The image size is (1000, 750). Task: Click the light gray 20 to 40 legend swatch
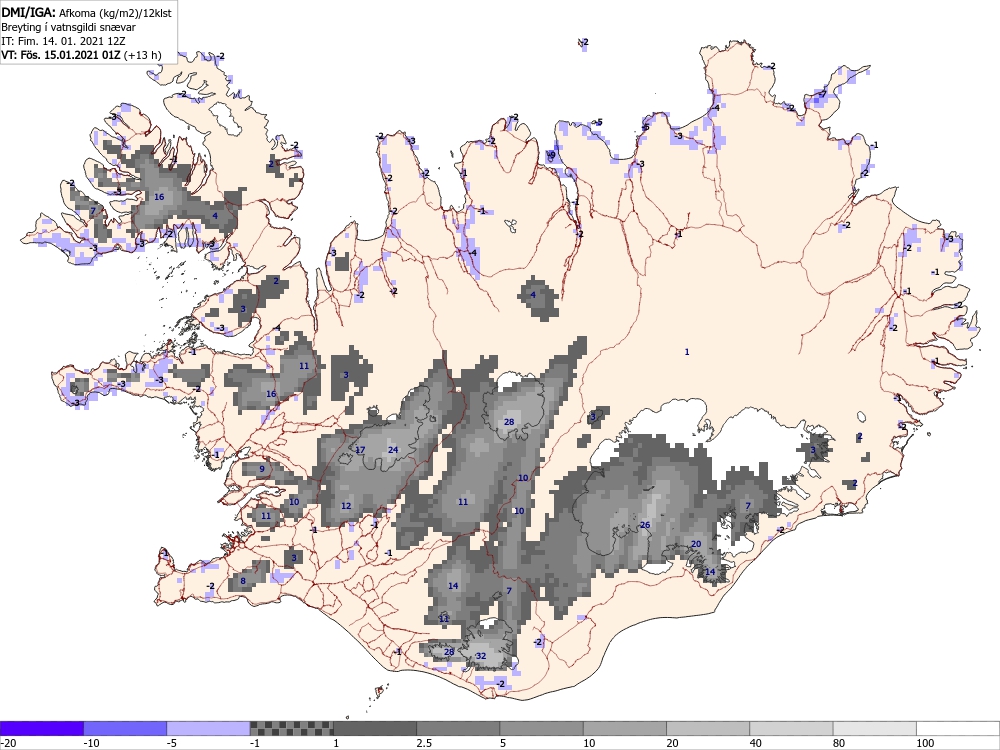pyautogui.click(x=708, y=728)
